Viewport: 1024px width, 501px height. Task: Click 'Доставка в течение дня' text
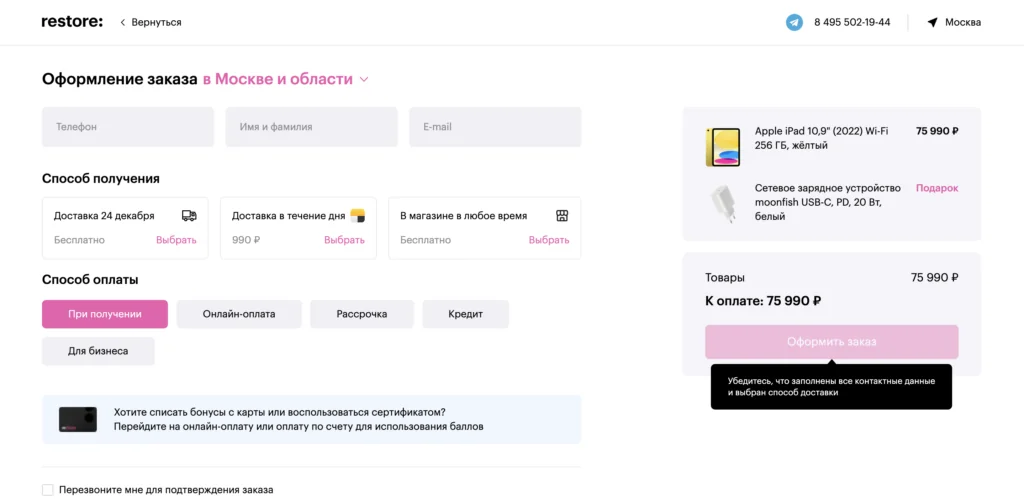point(288,216)
